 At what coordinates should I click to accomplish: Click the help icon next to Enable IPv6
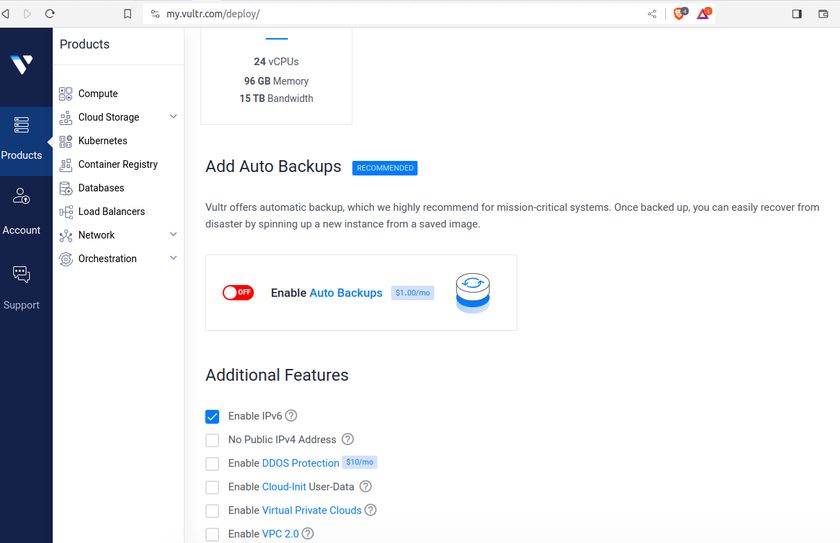[x=291, y=416]
